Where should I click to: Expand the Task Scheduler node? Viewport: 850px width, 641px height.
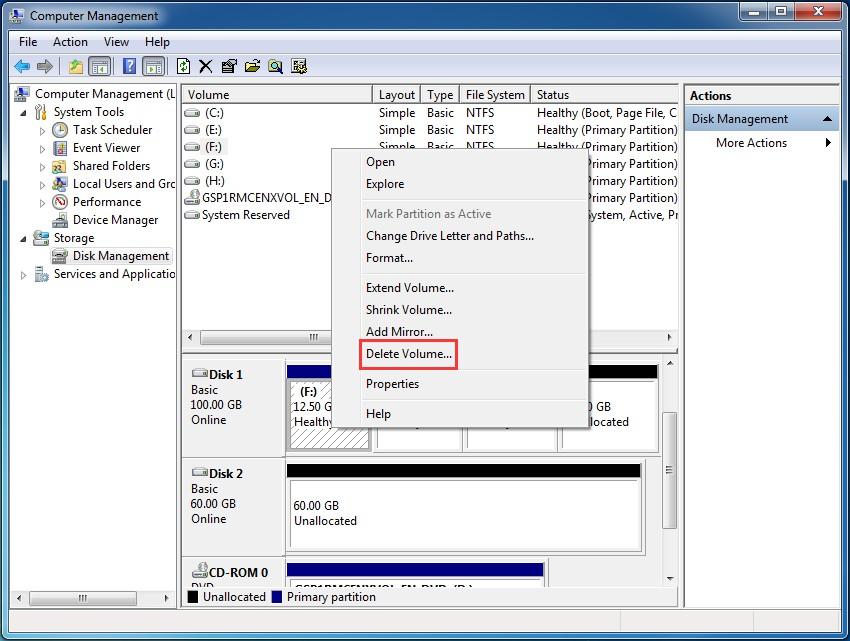(x=42, y=131)
